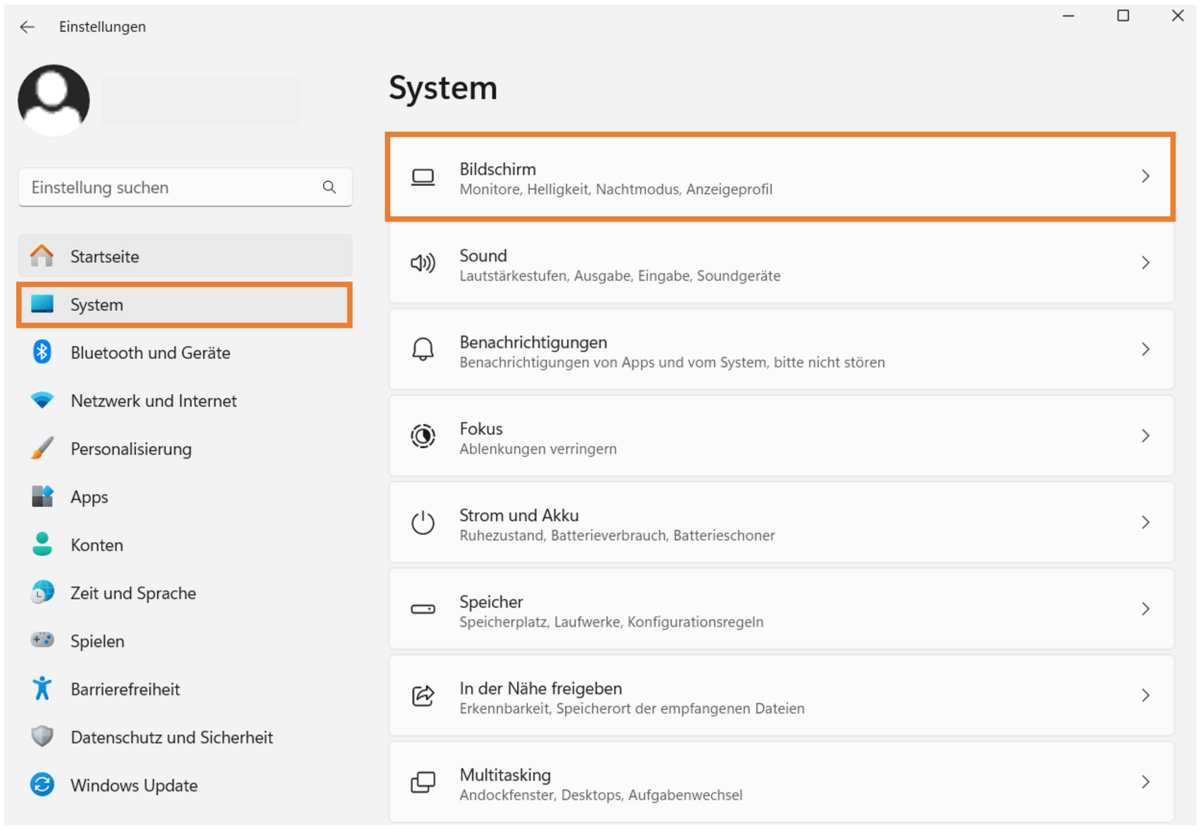Open Fokus using the right chevron
This screenshot has width=1200, height=831.
(x=1146, y=436)
